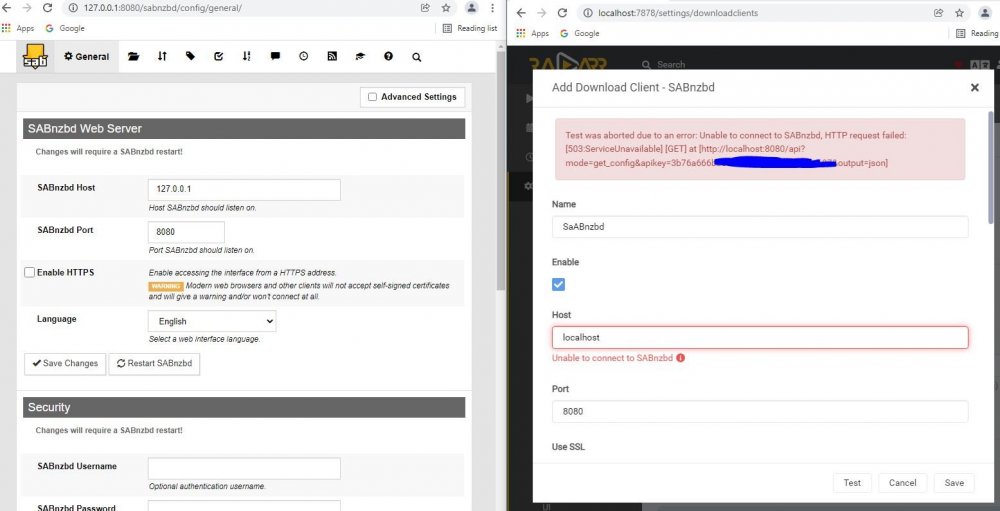Click the SABnzbd Host field with 127.0.0.1

(x=244, y=189)
